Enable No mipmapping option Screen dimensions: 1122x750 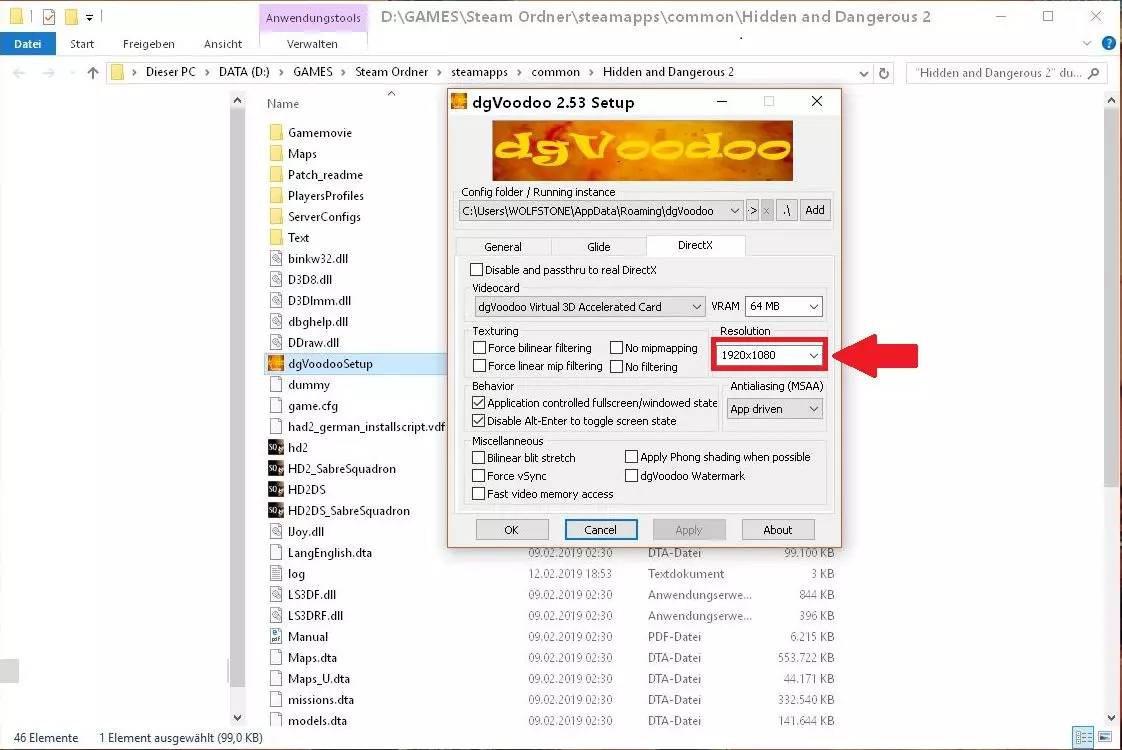[x=616, y=348]
